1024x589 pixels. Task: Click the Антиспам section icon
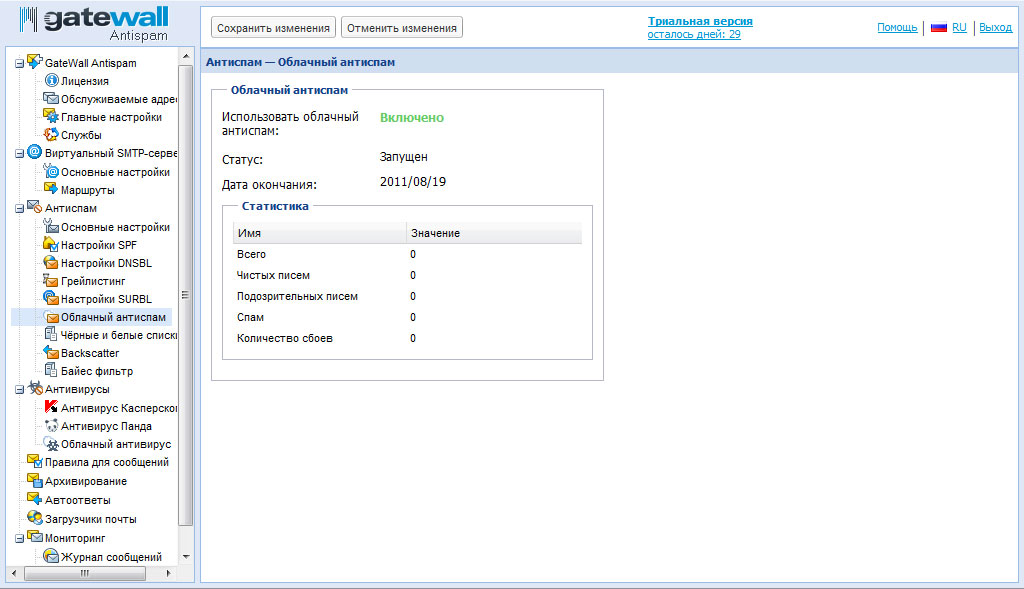[35, 207]
